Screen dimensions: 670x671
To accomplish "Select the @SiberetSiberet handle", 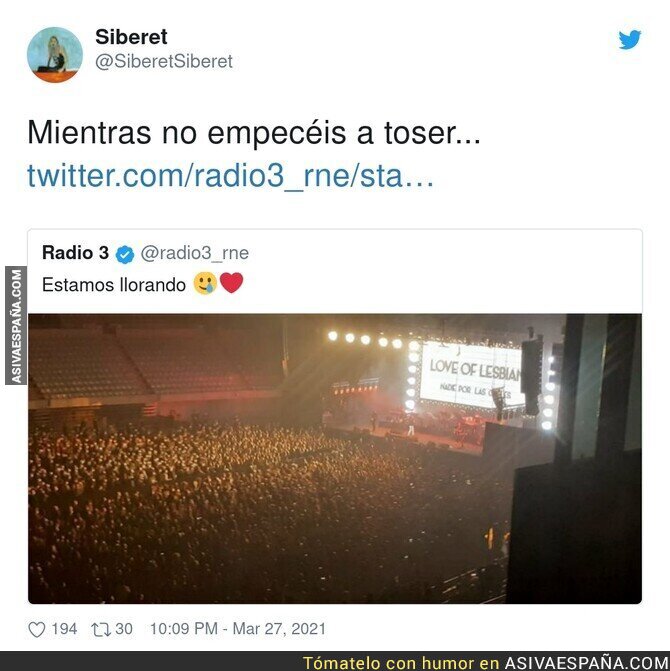I will 164,62.
